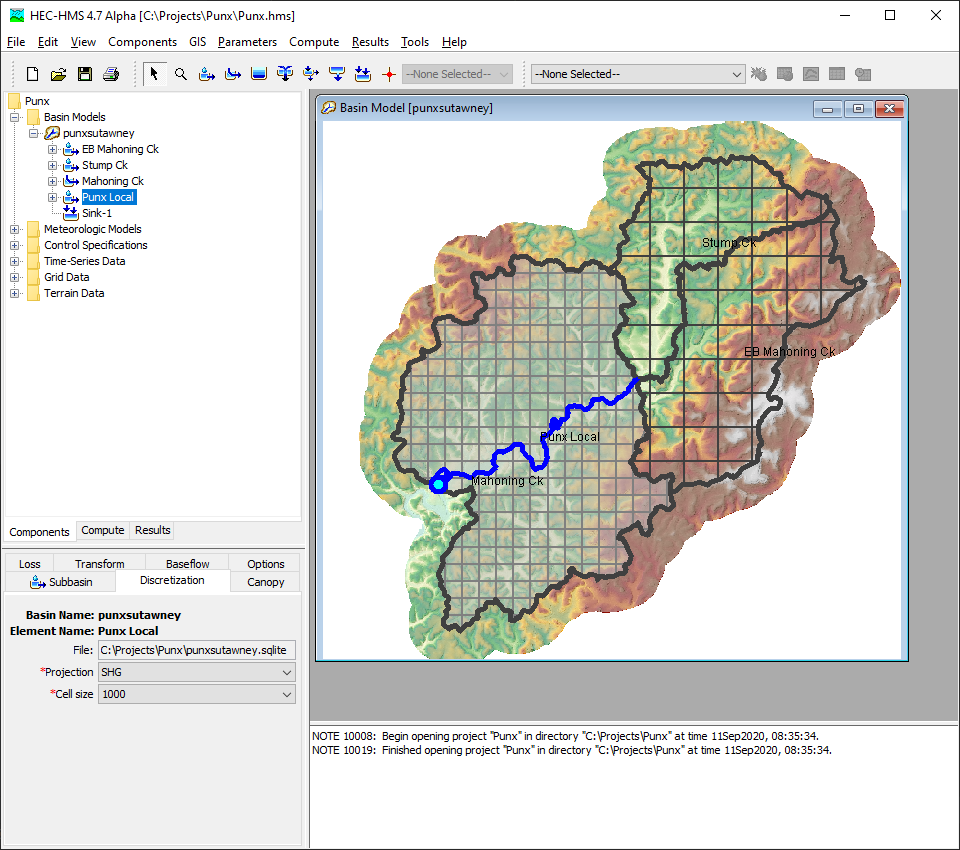Click the view graph results icon

click(811, 74)
